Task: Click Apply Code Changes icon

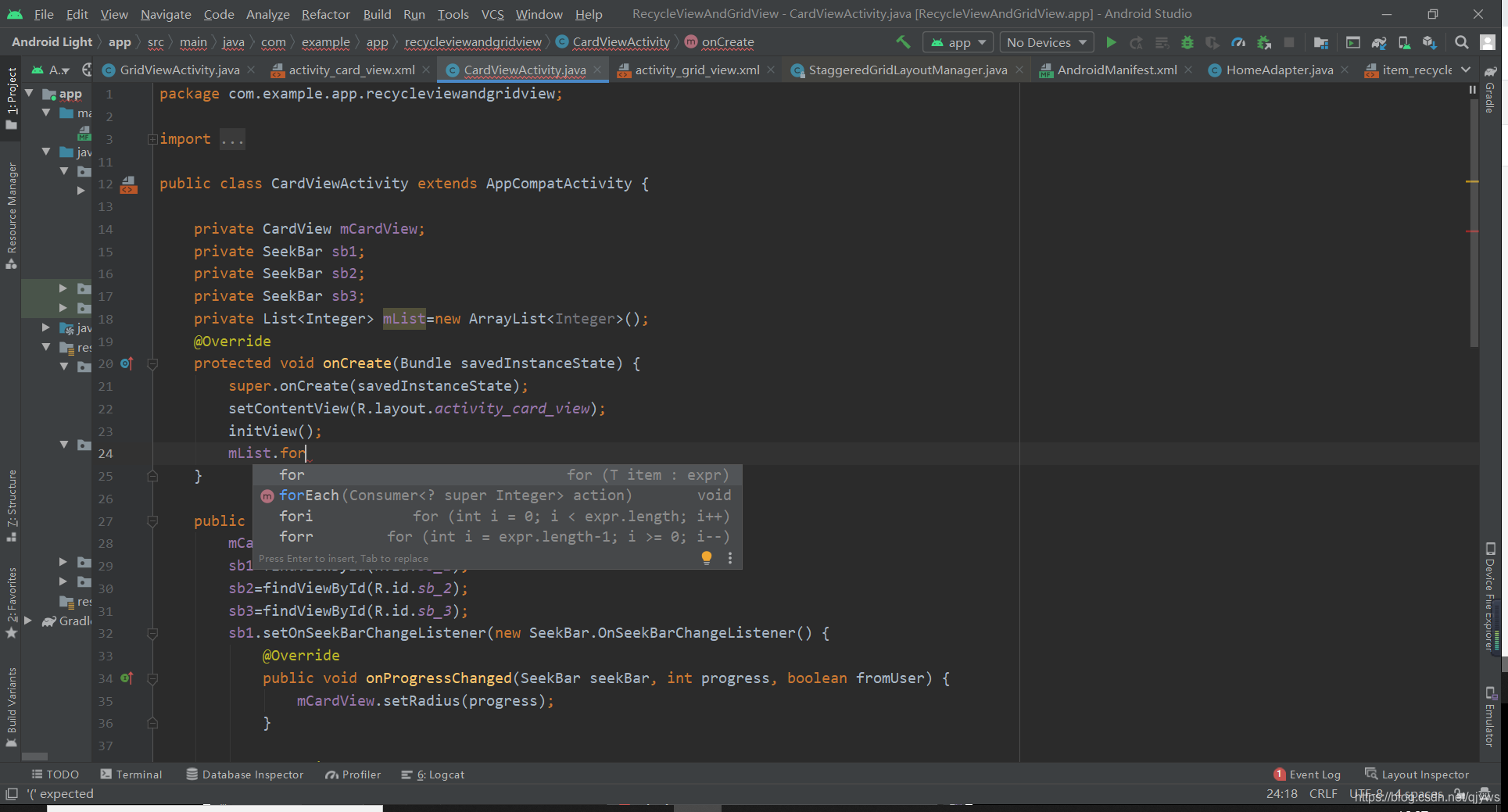Action: [1162, 42]
